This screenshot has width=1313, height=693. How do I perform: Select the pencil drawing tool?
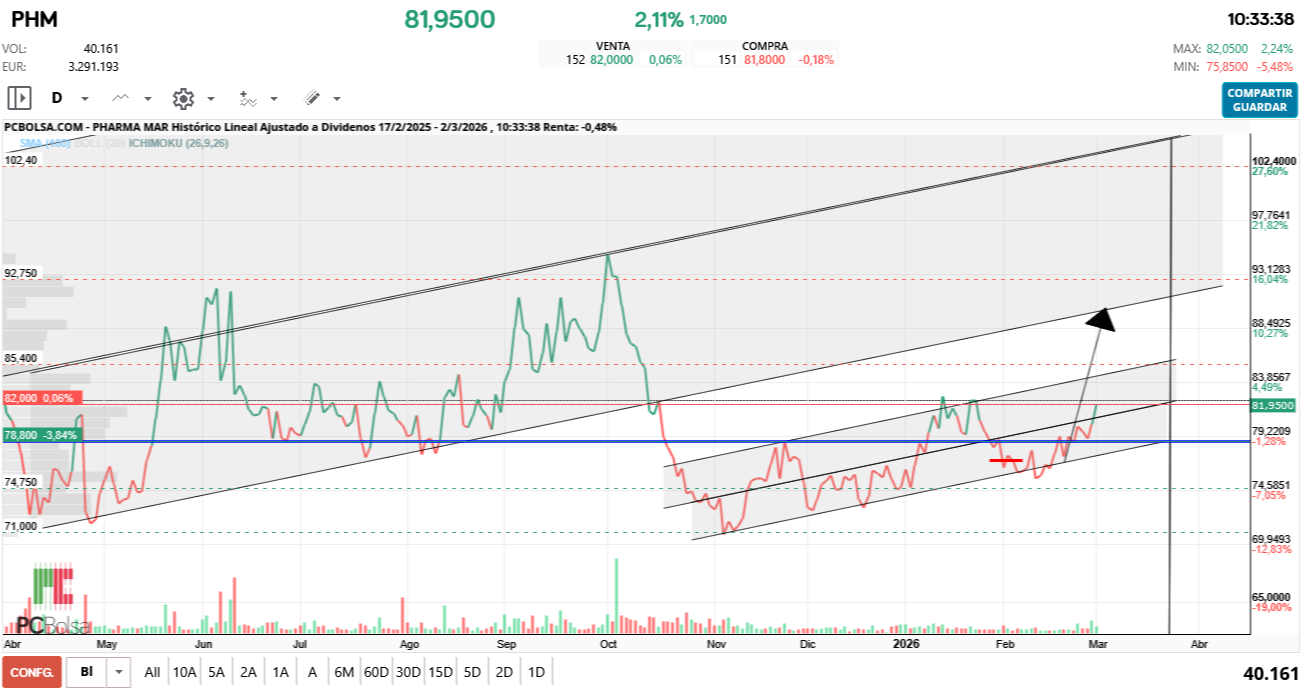click(x=311, y=98)
